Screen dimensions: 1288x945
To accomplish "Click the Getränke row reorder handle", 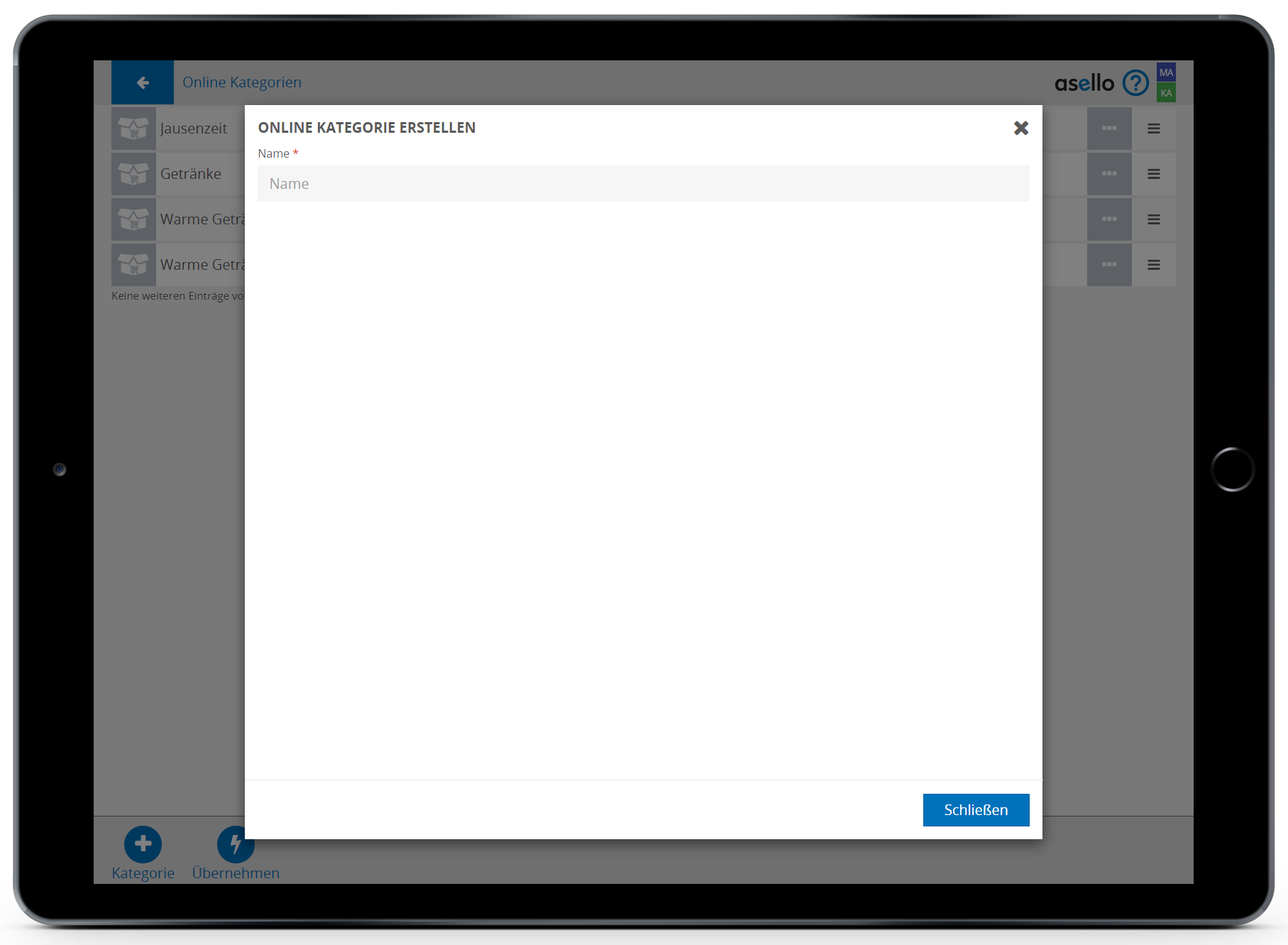I will coord(1154,174).
